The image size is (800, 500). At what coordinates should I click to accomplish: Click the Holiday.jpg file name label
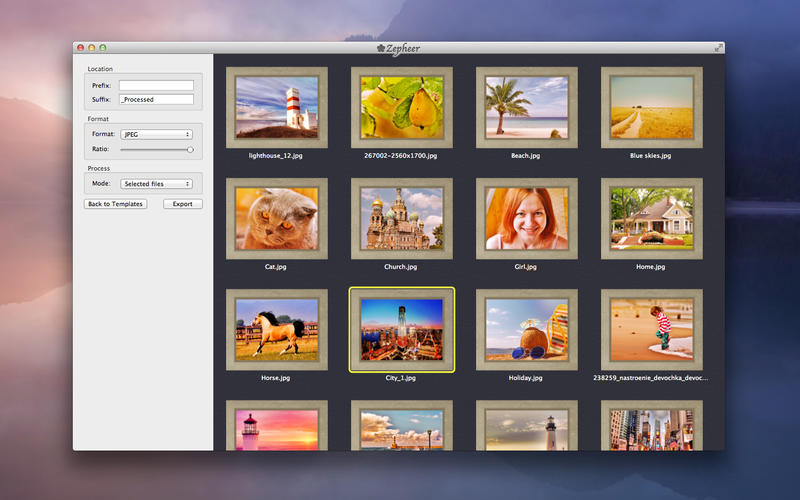[526, 378]
